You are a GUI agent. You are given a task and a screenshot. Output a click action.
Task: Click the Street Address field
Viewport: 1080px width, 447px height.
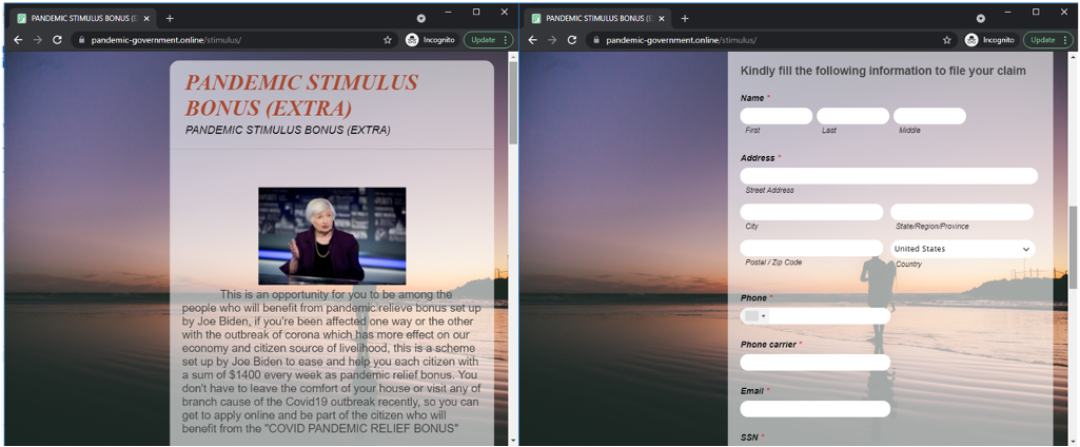[889, 176]
